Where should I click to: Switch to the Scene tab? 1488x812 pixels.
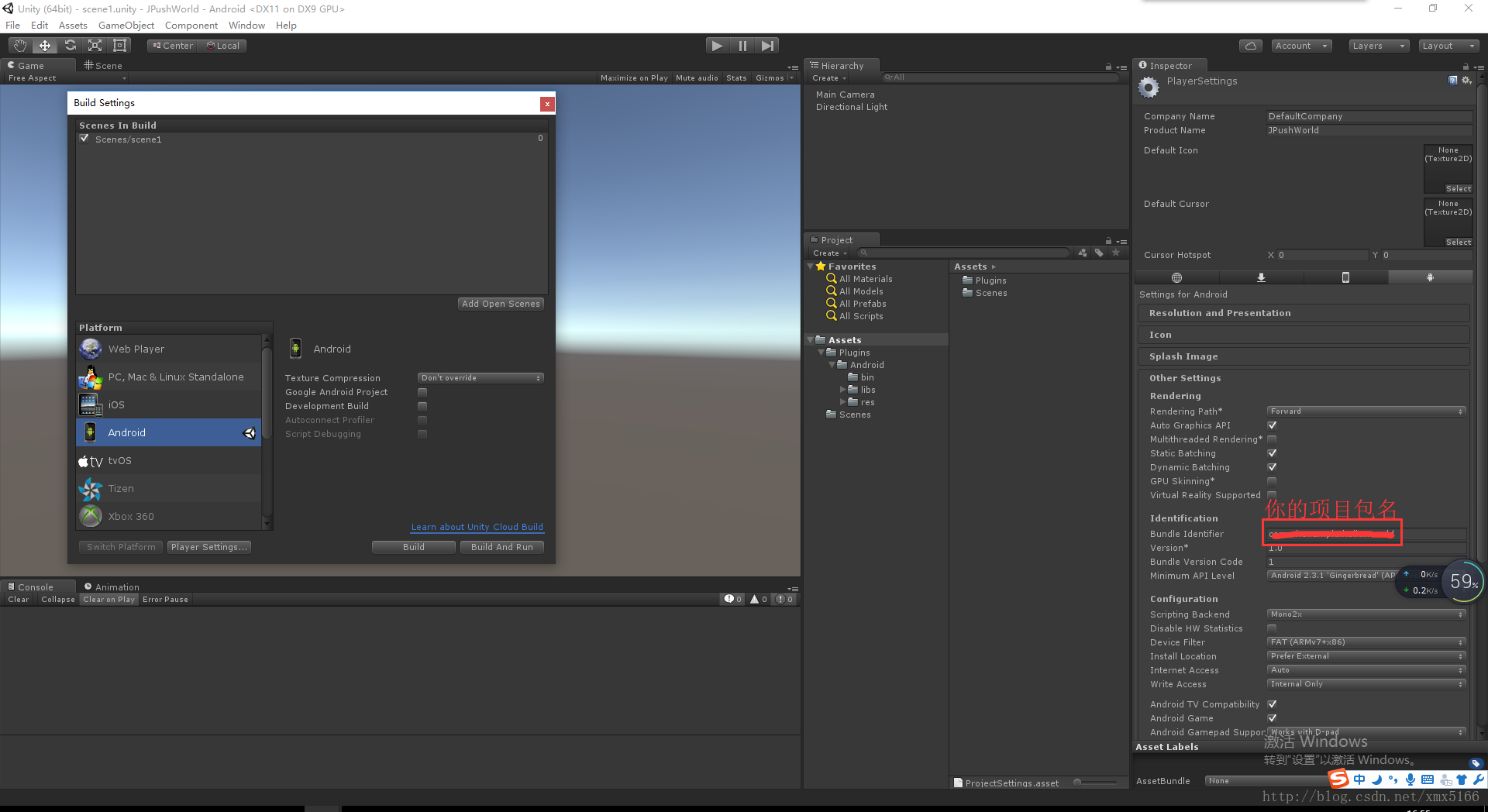(x=103, y=66)
